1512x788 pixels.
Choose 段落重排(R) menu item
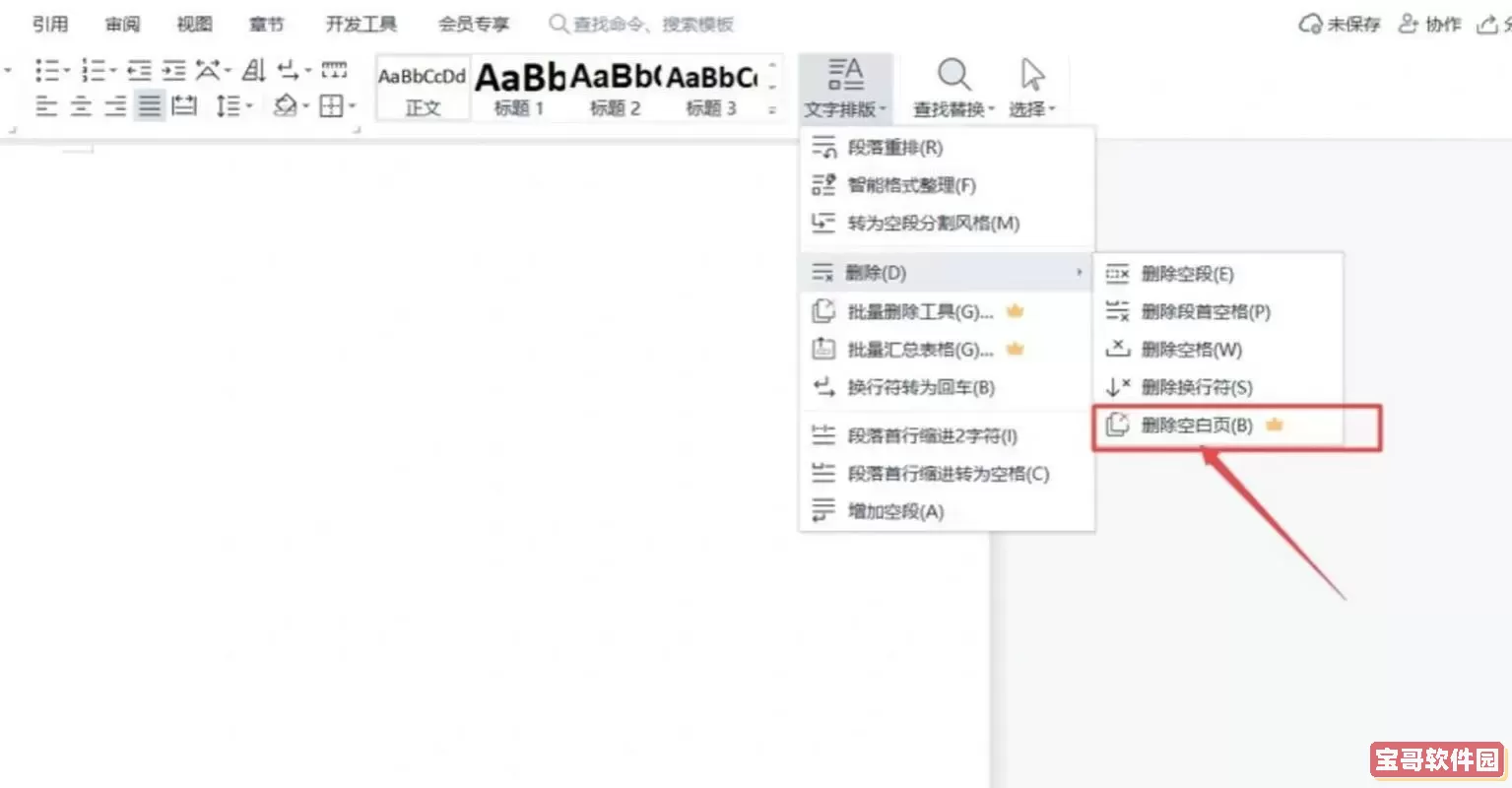(948, 148)
